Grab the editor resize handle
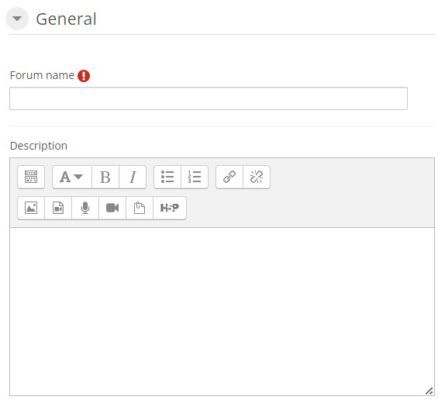Viewport: 438px width, 400px height. coord(429,391)
